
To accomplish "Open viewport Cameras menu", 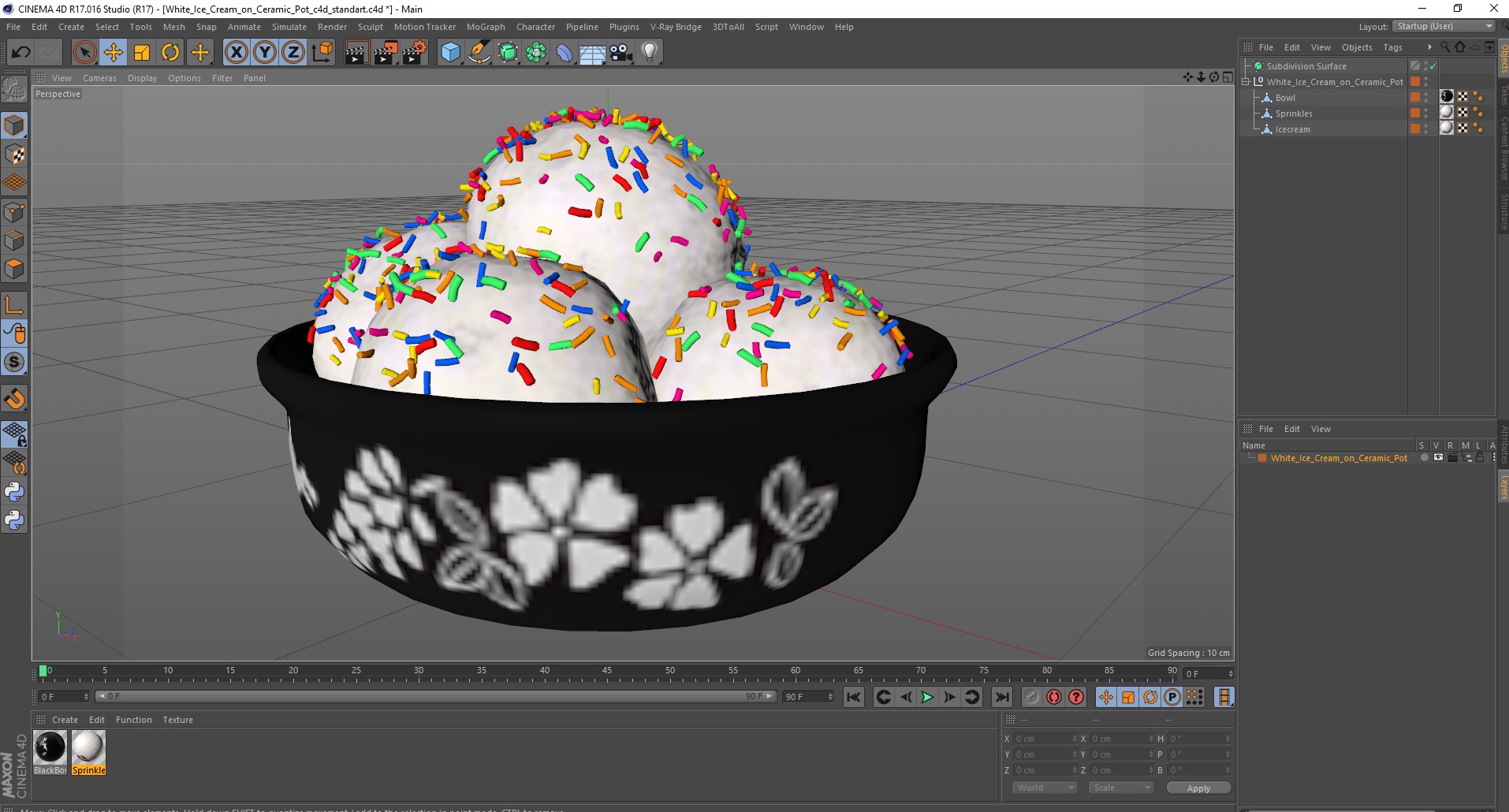I will tap(99, 78).
